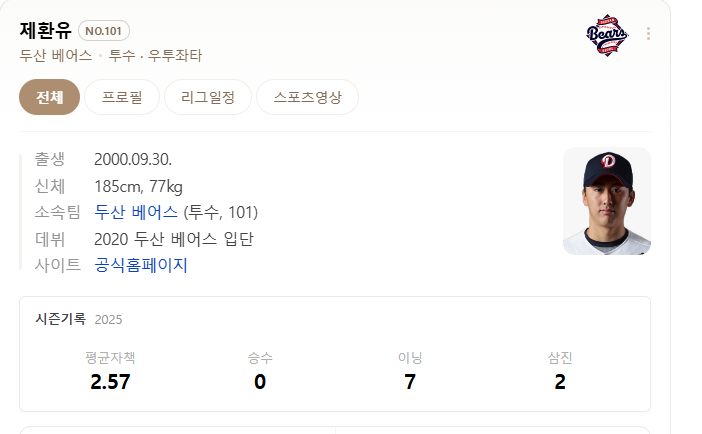Click the 시즌기록 2025 heading

(78, 319)
